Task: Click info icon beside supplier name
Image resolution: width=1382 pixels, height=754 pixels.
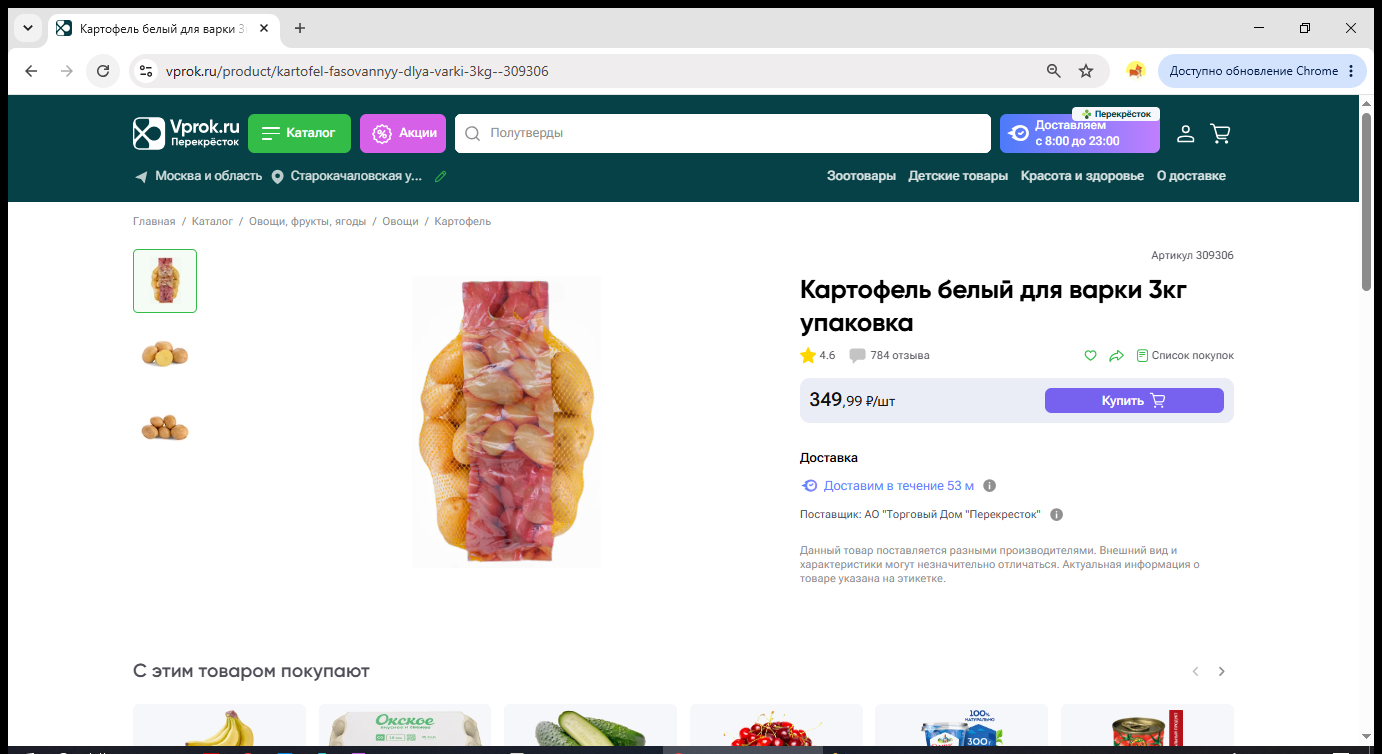Action: pos(1056,515)
